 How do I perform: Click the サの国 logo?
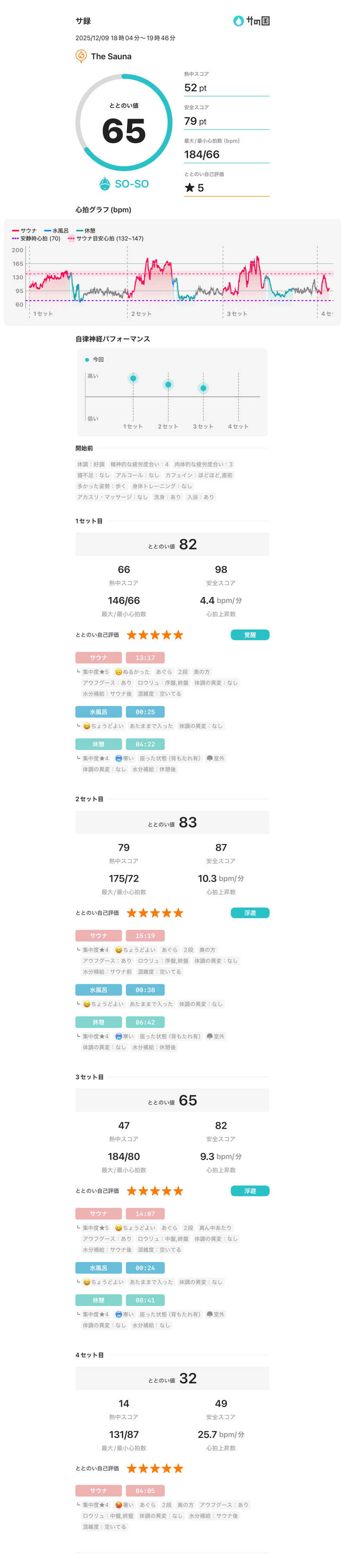(251, 21)
